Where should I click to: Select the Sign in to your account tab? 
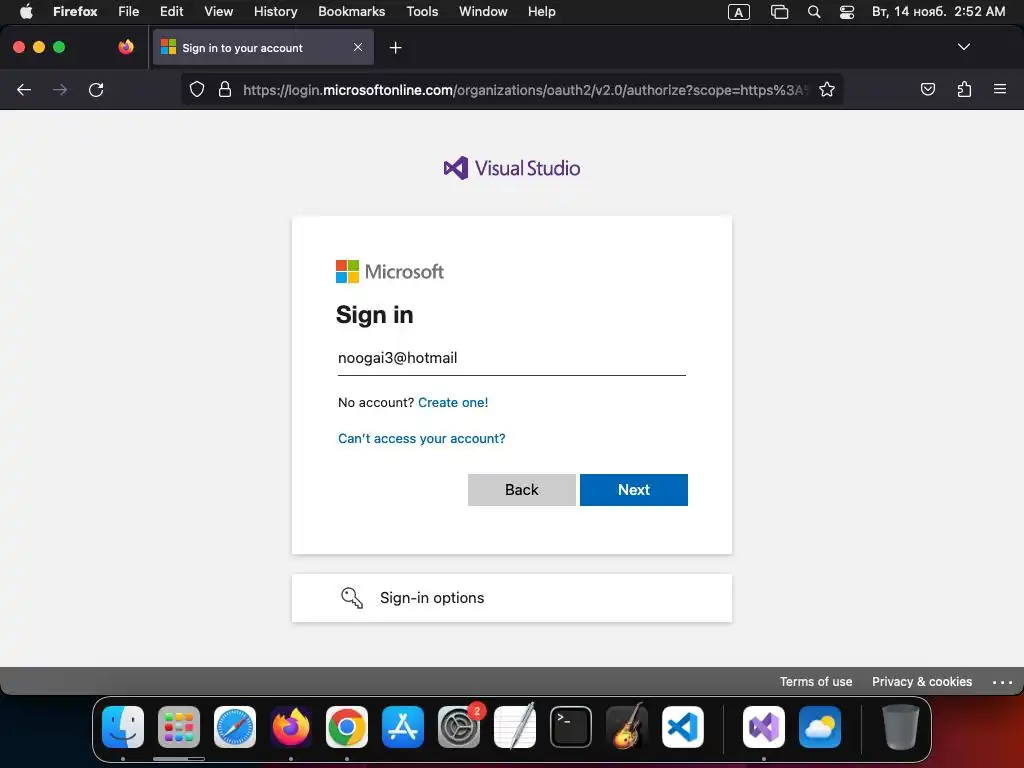[x=263, y=47]
